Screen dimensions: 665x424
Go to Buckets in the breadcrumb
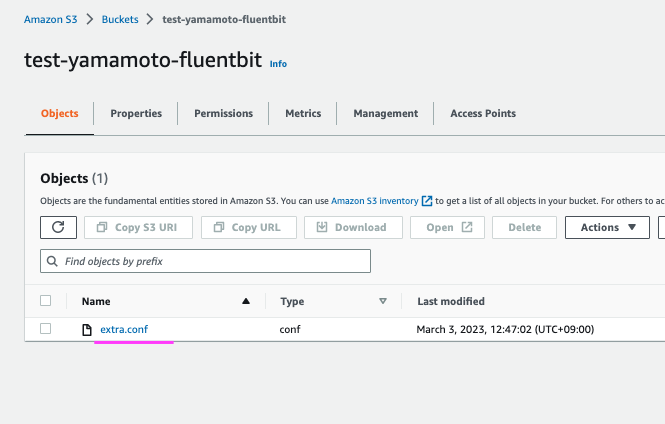point(120,20)
